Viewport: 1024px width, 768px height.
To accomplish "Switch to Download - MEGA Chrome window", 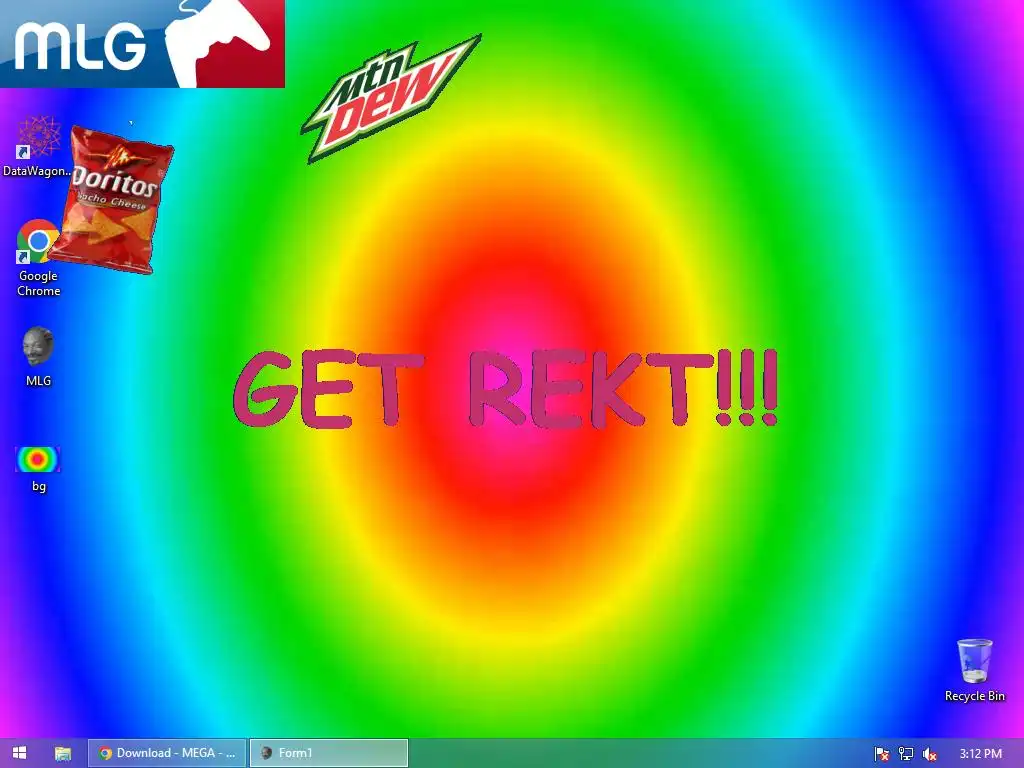I will (x=167, y=753).
